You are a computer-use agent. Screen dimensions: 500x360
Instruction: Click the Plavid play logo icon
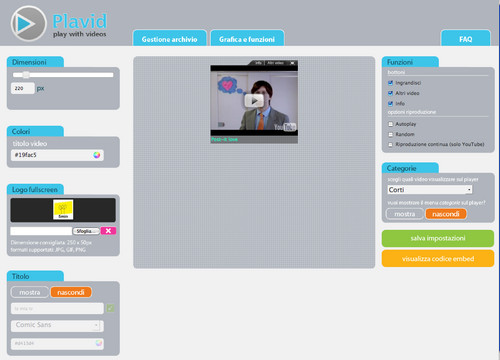[28, 24]
